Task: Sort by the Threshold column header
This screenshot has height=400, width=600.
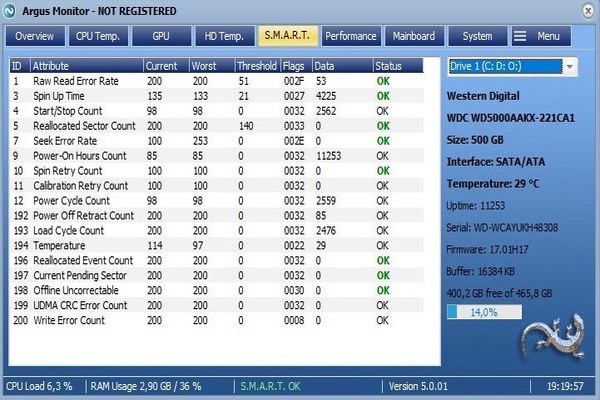Action: point(258,65)
